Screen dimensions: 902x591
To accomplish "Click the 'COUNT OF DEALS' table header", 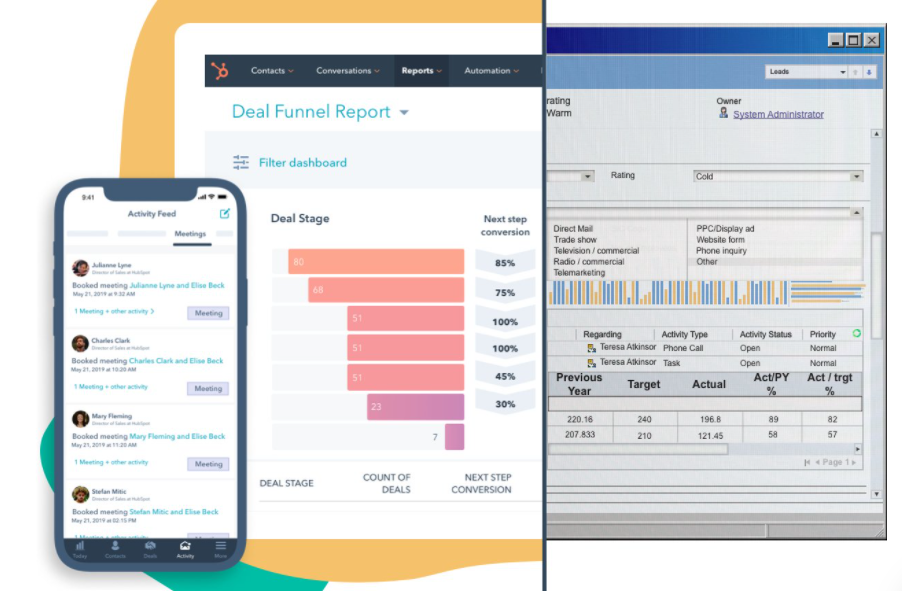I will [x=387, y=483].
